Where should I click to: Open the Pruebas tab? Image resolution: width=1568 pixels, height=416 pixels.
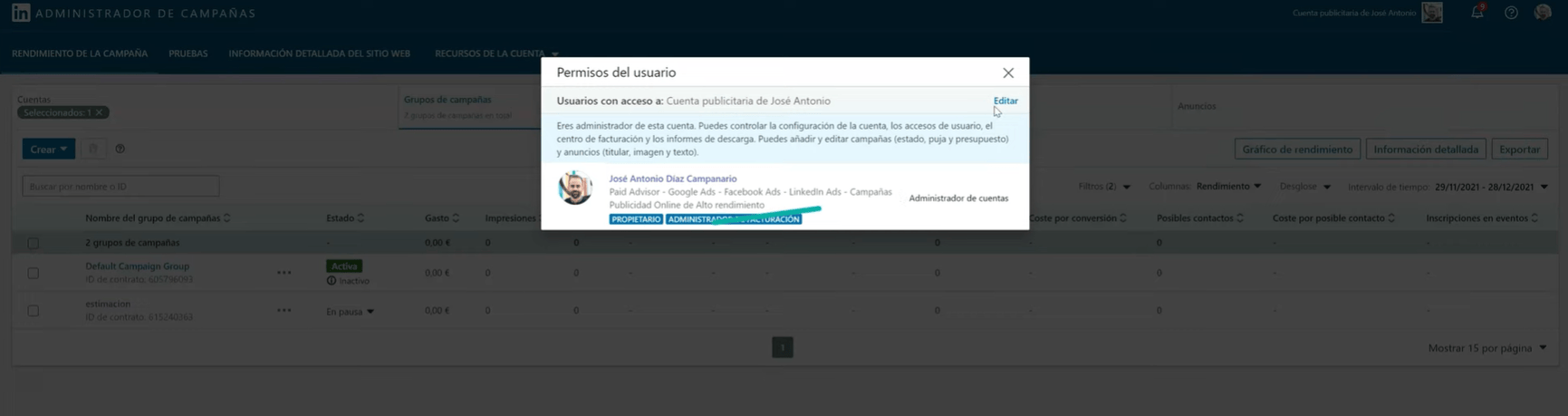pyautogui.click(x=188, y=53)
